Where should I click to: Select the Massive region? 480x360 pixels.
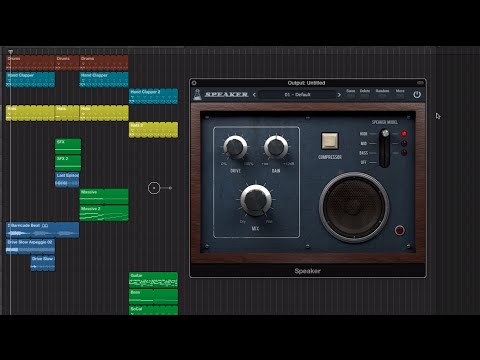(x=104, y=196)
